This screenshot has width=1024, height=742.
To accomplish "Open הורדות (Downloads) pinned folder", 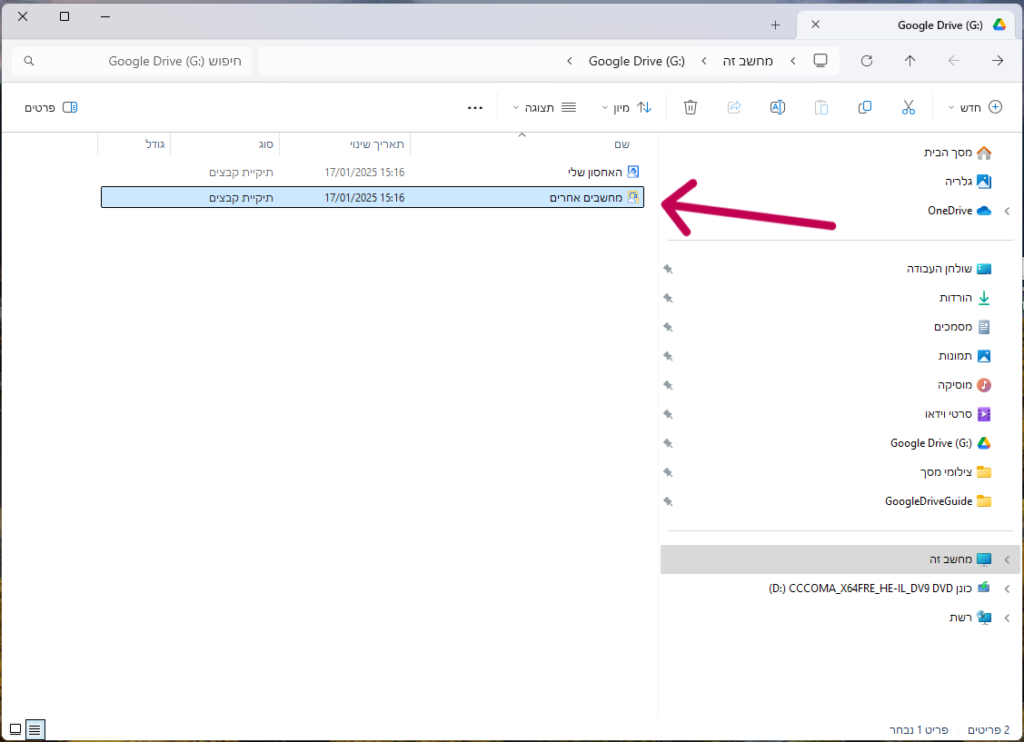I will 965,298.
